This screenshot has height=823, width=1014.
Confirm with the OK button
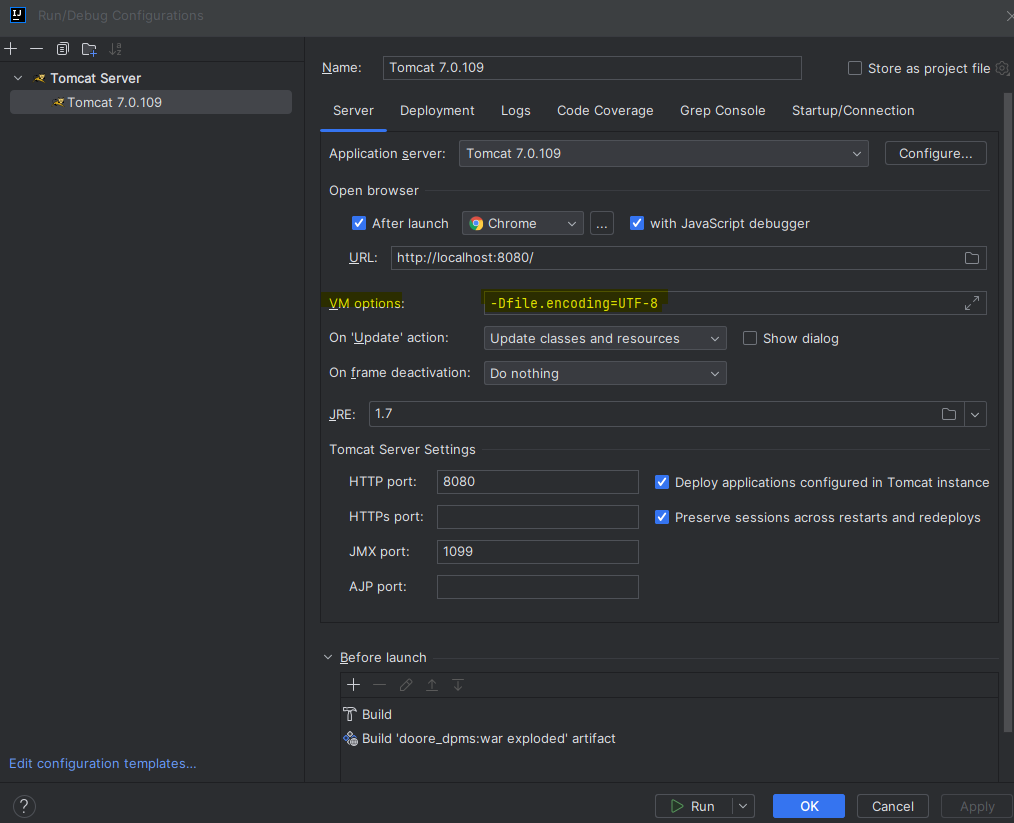809,806
